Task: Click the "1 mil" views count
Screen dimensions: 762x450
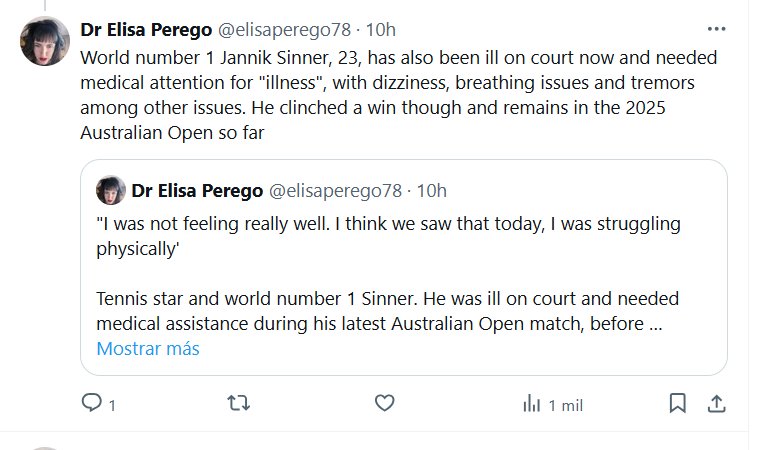Action: tap(564, 404)
